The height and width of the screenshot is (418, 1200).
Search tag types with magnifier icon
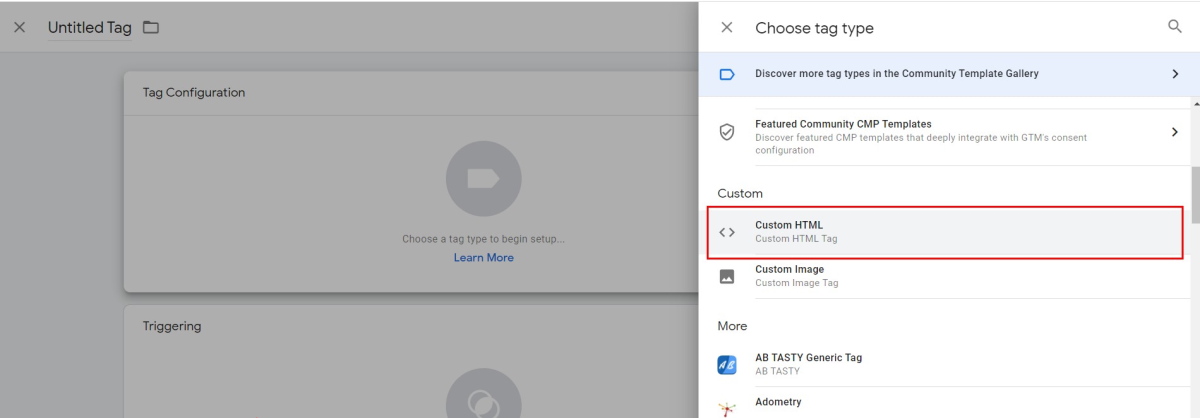(x=1175, y=27)
